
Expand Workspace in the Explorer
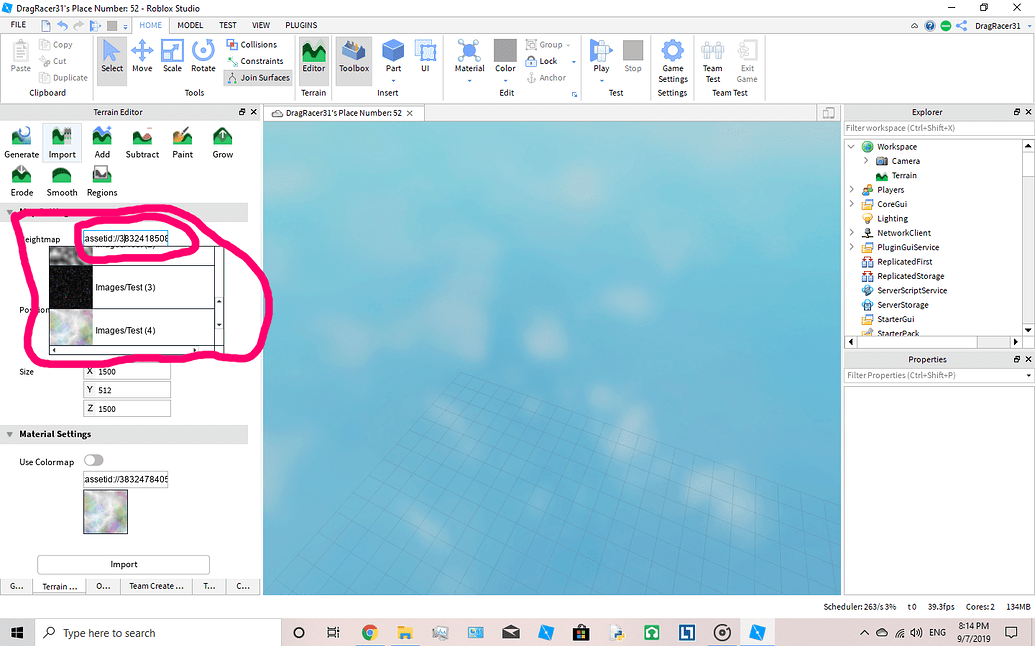tap(851, 146)
